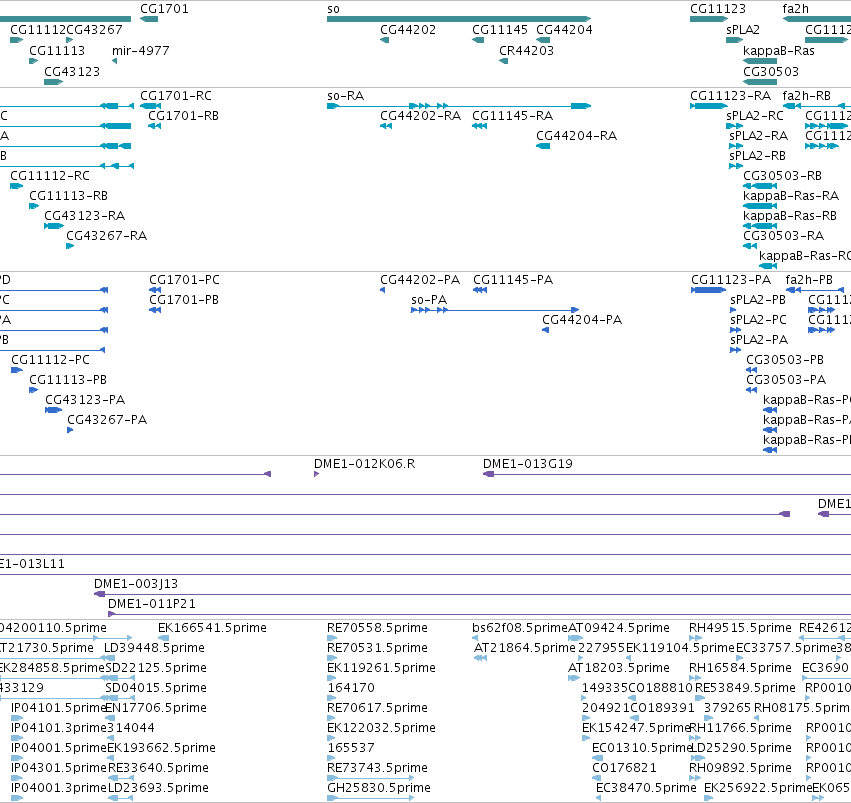
Task: Click protein CG43123-PA
Action: [85, 399]
